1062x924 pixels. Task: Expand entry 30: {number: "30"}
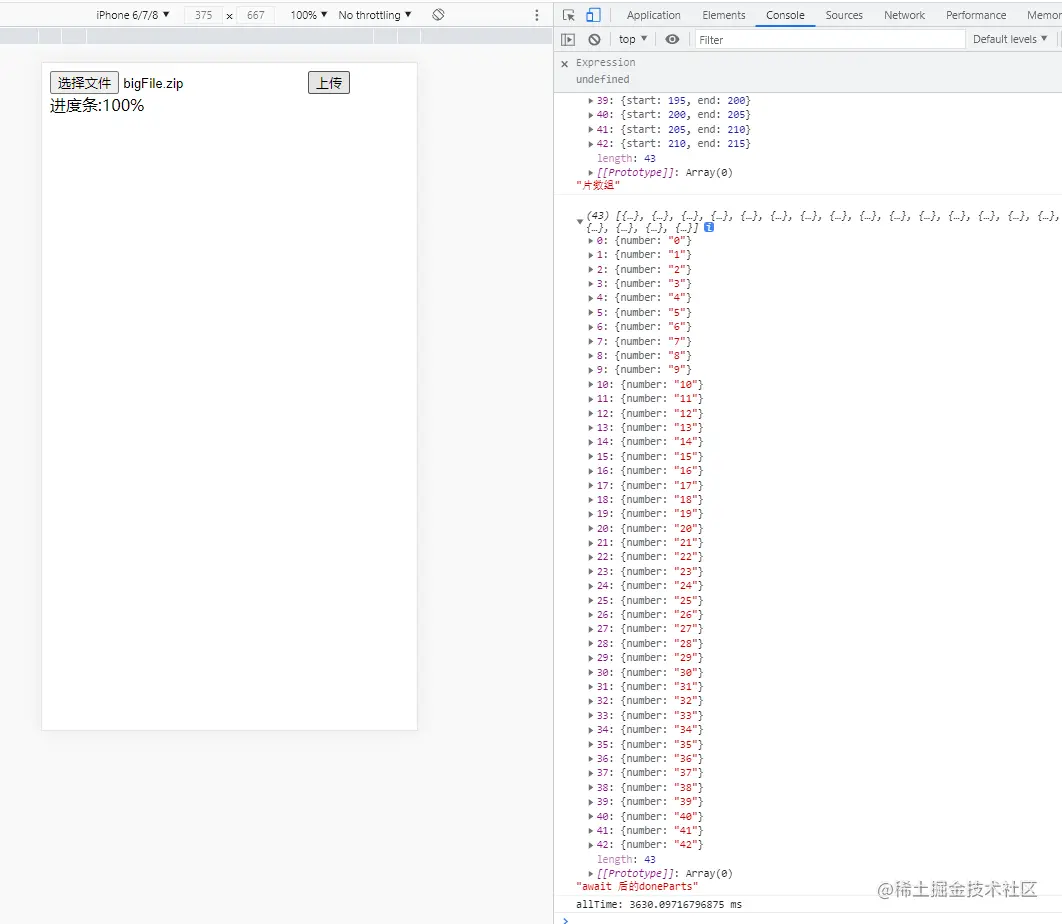point(591,672)
